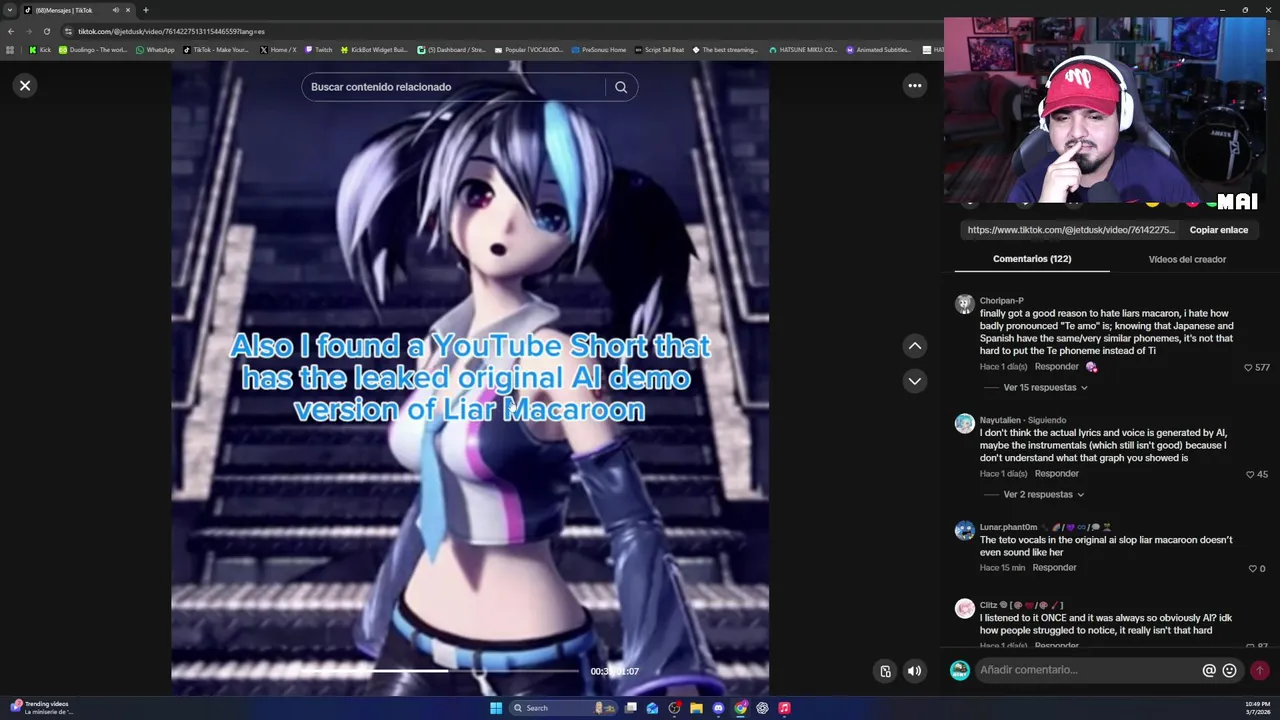Click the browser back arrow
Screen dimensions: 1280x720
tap(11, 31)
